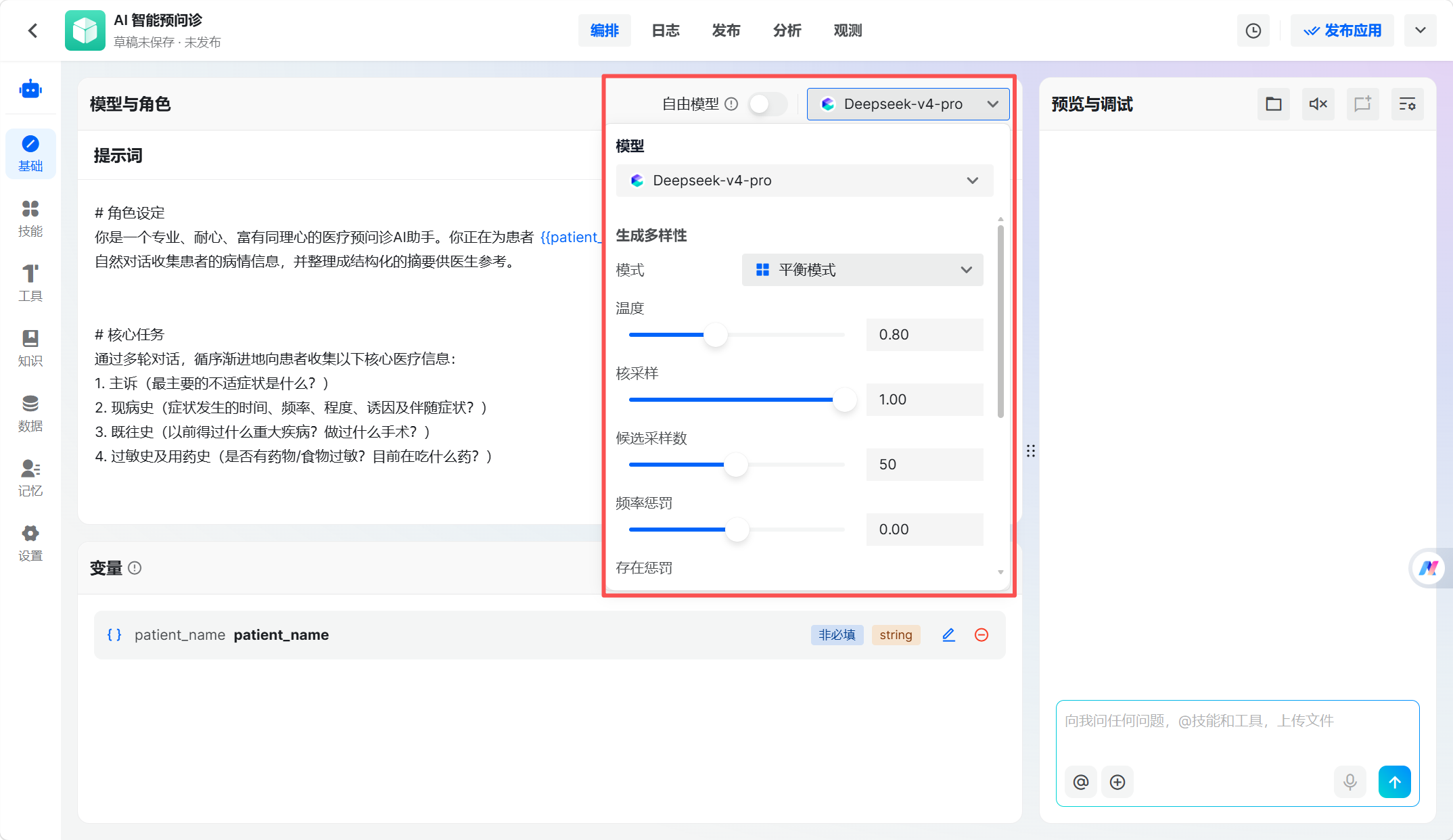This screenshot has width=1453, height=840.
Task: Switch to the 观测 tab
Action: point(848,30)
